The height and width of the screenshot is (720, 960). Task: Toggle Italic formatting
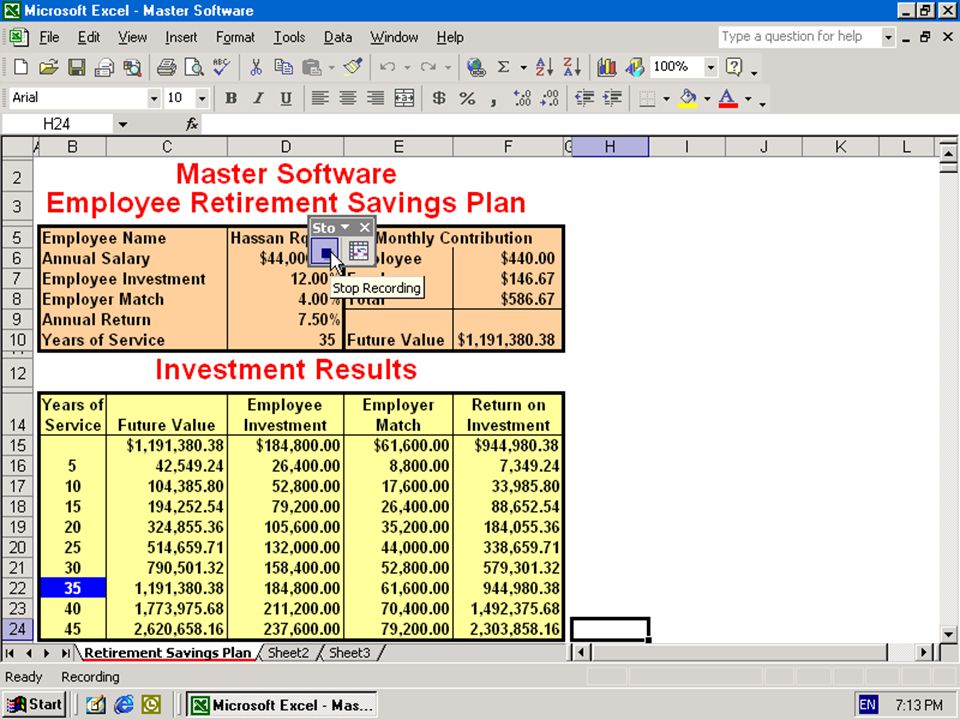click(258, 98)
